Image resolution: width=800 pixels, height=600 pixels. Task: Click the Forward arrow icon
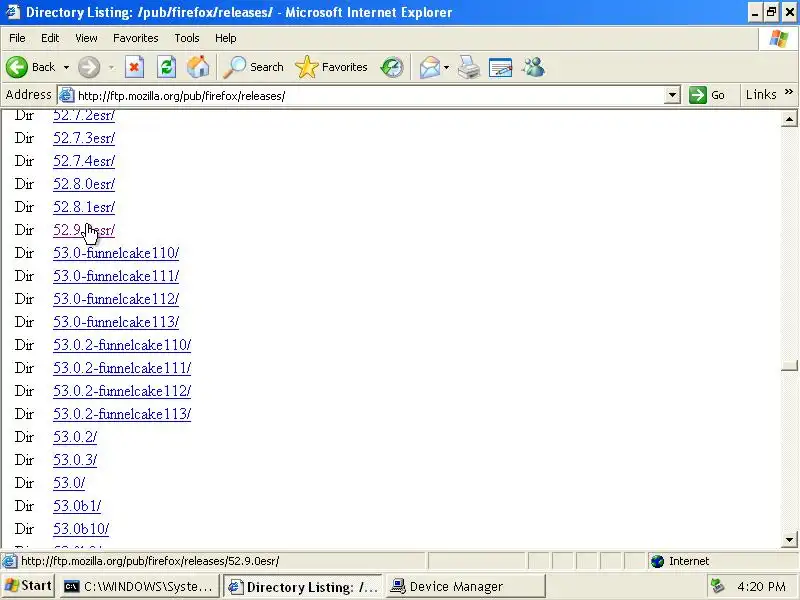(x=89, y=67)
